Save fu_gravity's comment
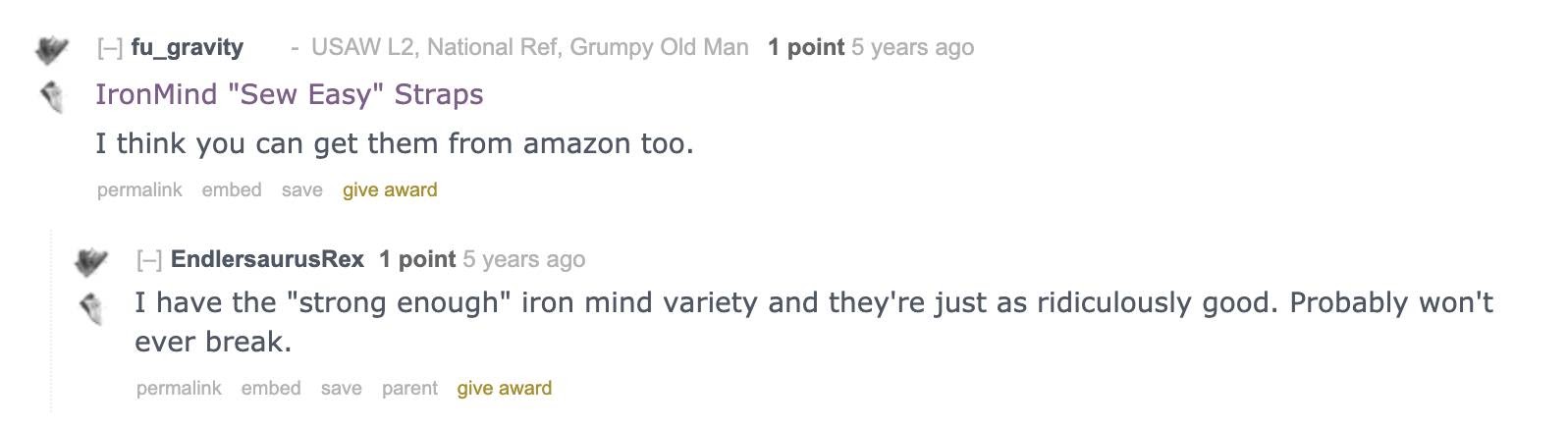Viewport: 1568px width, 429px height. click(x=302, y=189)
